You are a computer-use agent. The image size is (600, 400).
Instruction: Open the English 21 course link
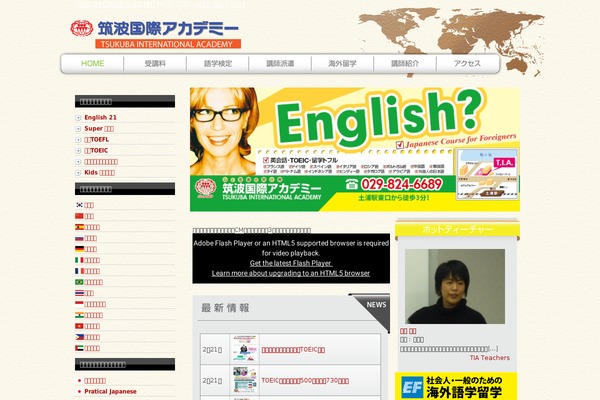100,118
